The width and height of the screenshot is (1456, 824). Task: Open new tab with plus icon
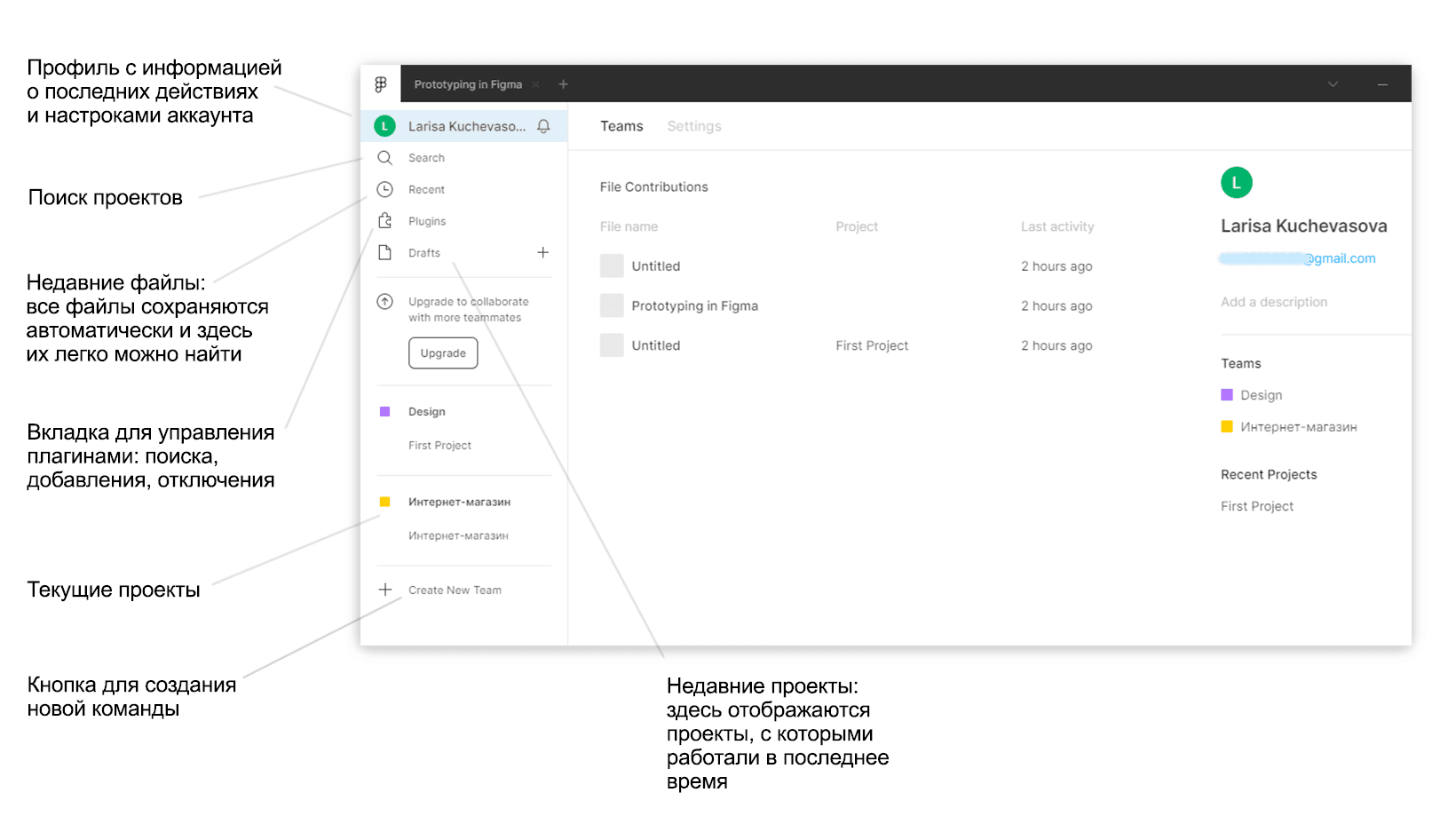(x=563, y=84)
